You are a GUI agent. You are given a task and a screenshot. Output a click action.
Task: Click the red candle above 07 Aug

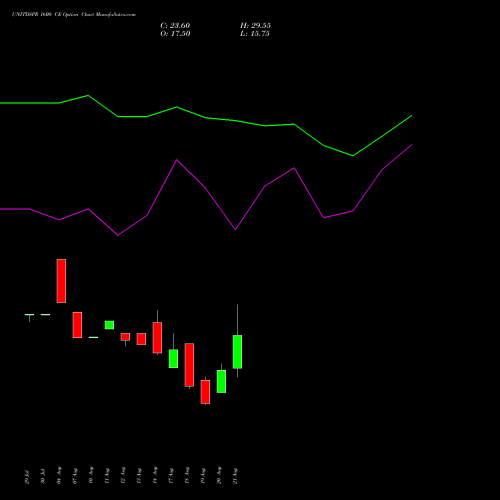[x=77, y=325]
